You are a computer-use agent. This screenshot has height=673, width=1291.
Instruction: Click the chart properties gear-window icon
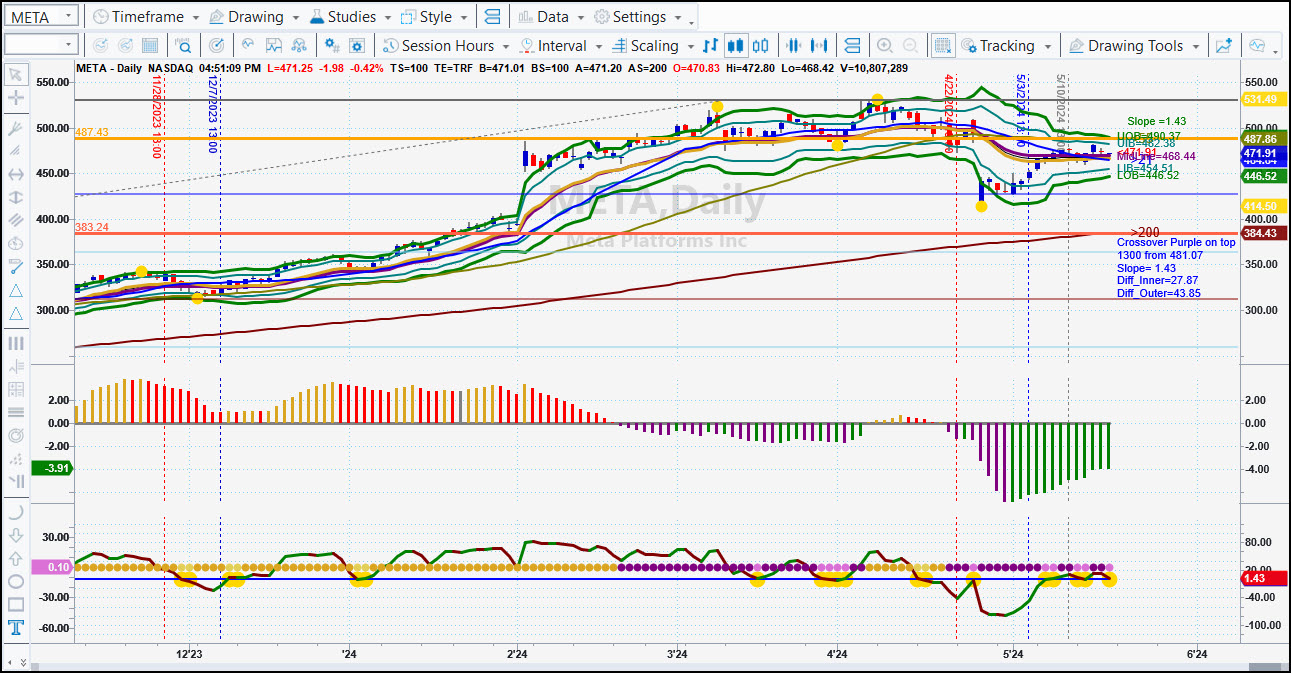point(356,45)
